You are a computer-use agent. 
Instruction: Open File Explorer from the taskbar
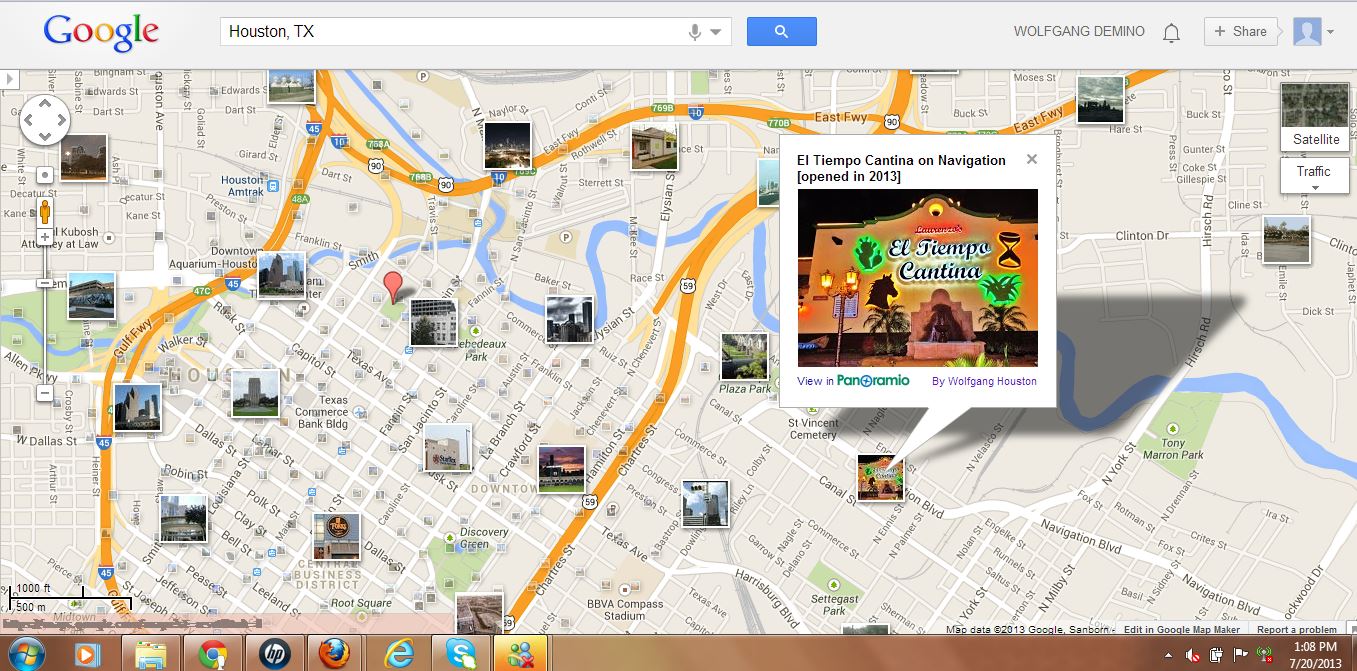pyautogui.click(x=150, y=655)
